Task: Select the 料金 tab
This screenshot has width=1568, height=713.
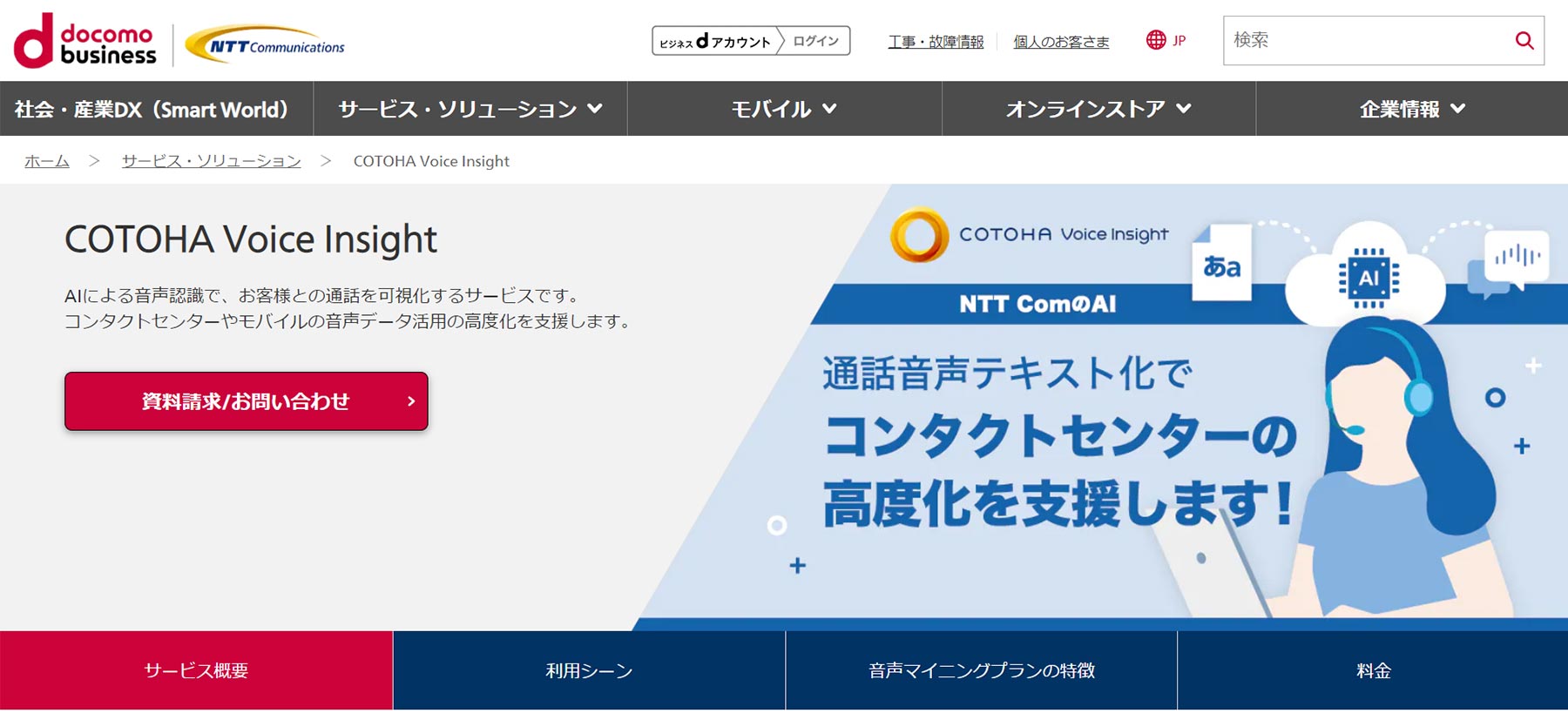Action: click(1373, 670)
